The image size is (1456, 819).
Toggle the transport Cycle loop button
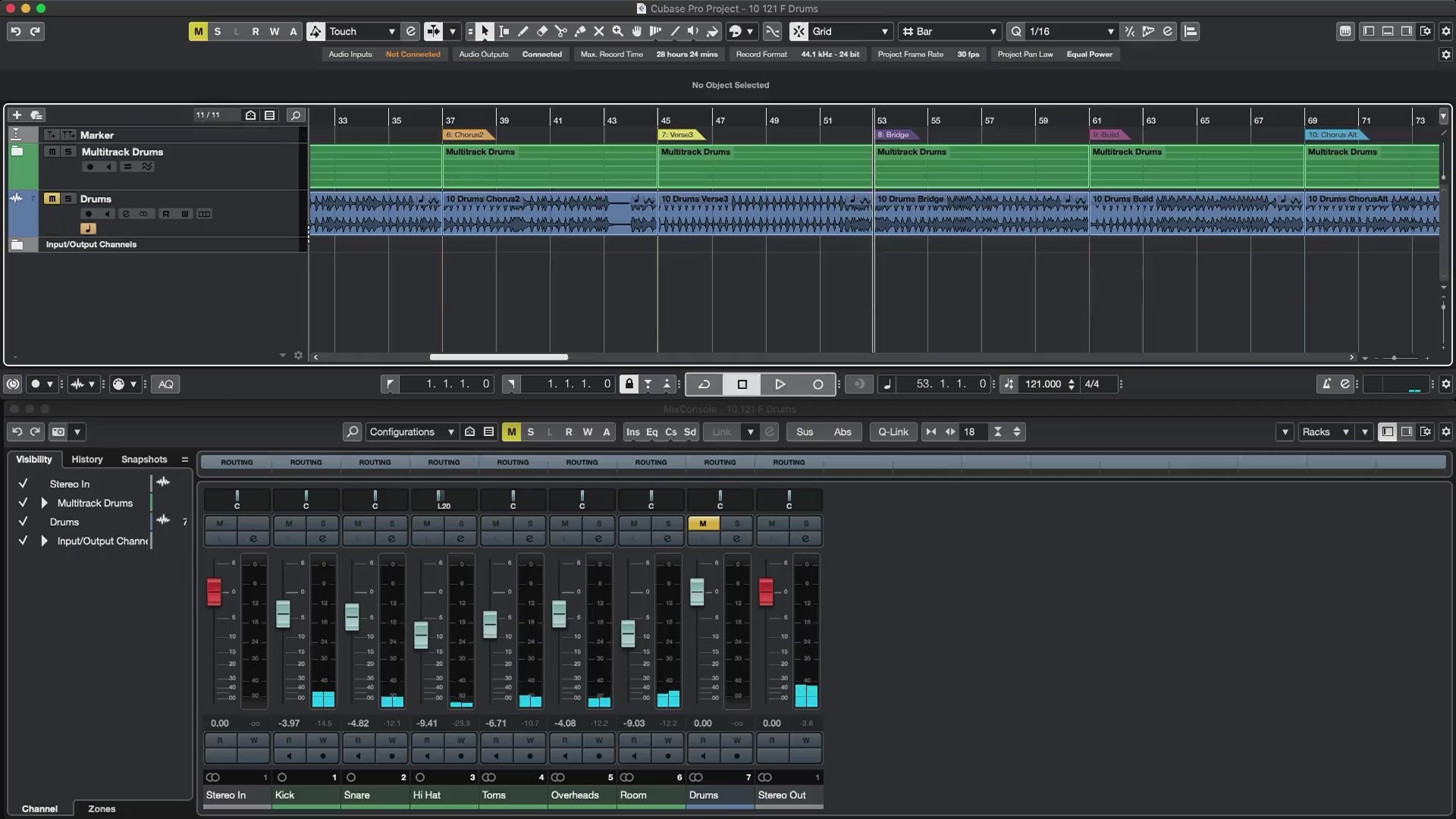(704, 384)
